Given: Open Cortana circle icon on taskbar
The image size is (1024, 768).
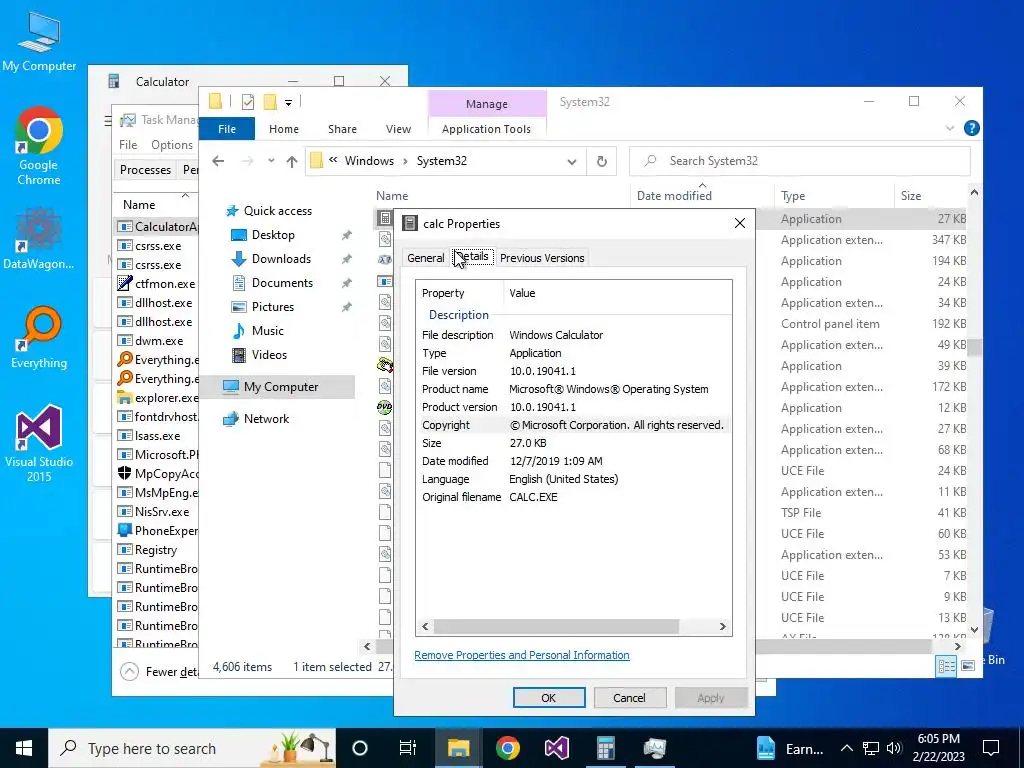Looking at the screenshot, I should 360,748.
